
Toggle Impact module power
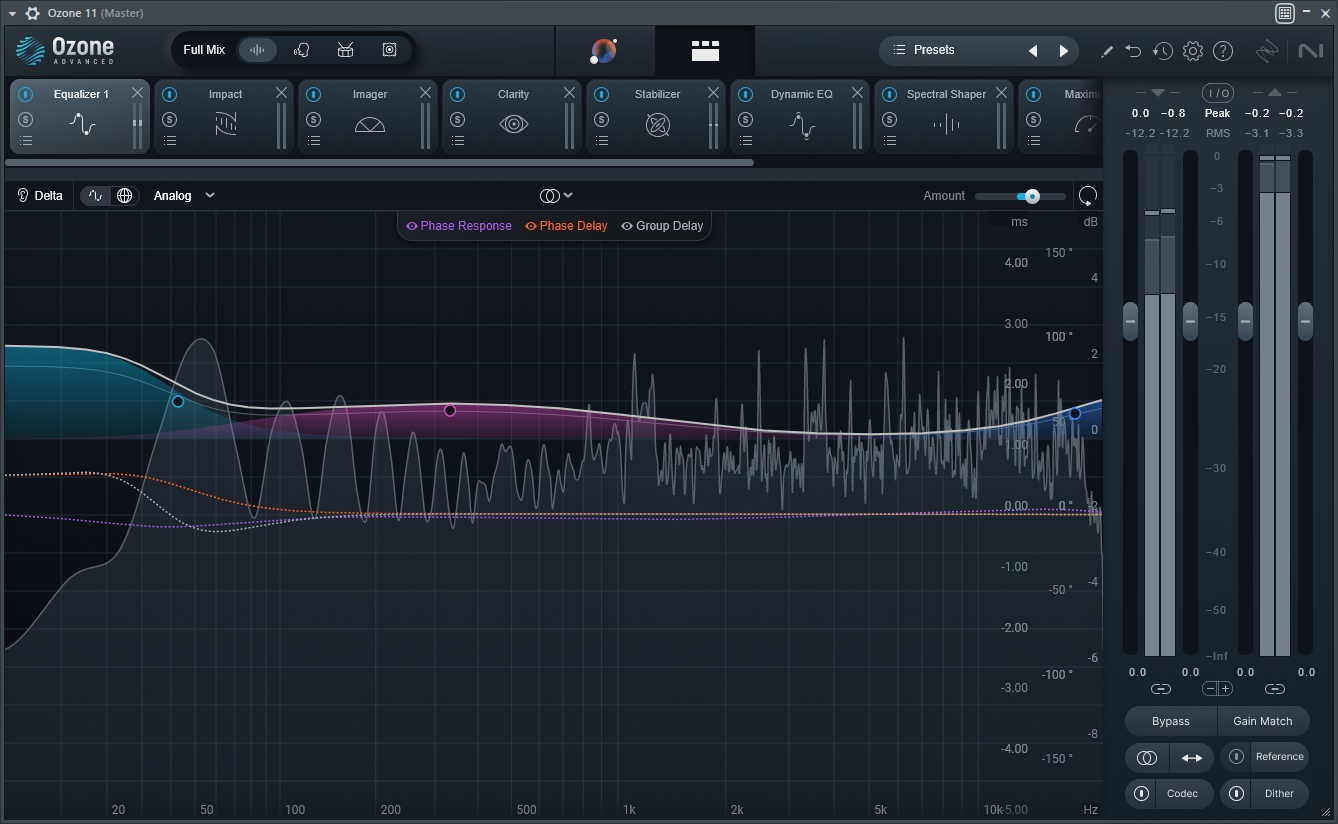[170, 94]
